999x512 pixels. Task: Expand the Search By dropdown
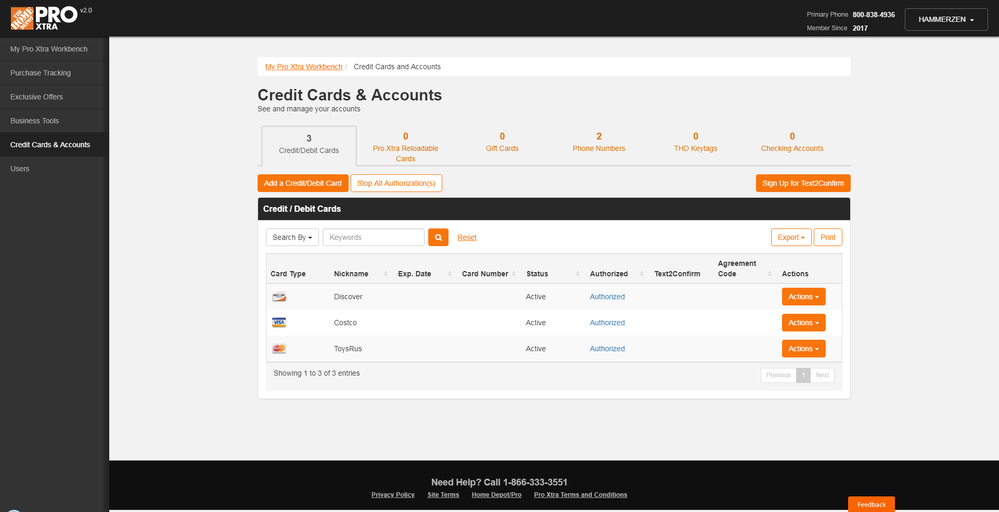[292, 237]
